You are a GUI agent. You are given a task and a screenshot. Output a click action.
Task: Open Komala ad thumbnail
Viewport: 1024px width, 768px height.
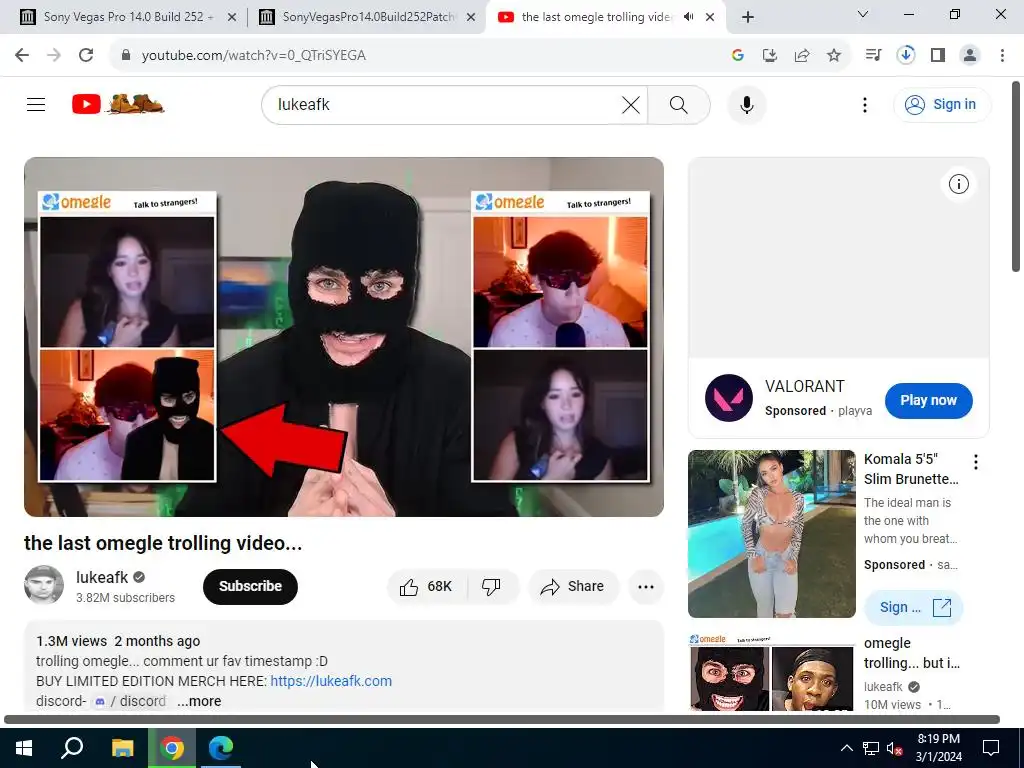[771, 534]
